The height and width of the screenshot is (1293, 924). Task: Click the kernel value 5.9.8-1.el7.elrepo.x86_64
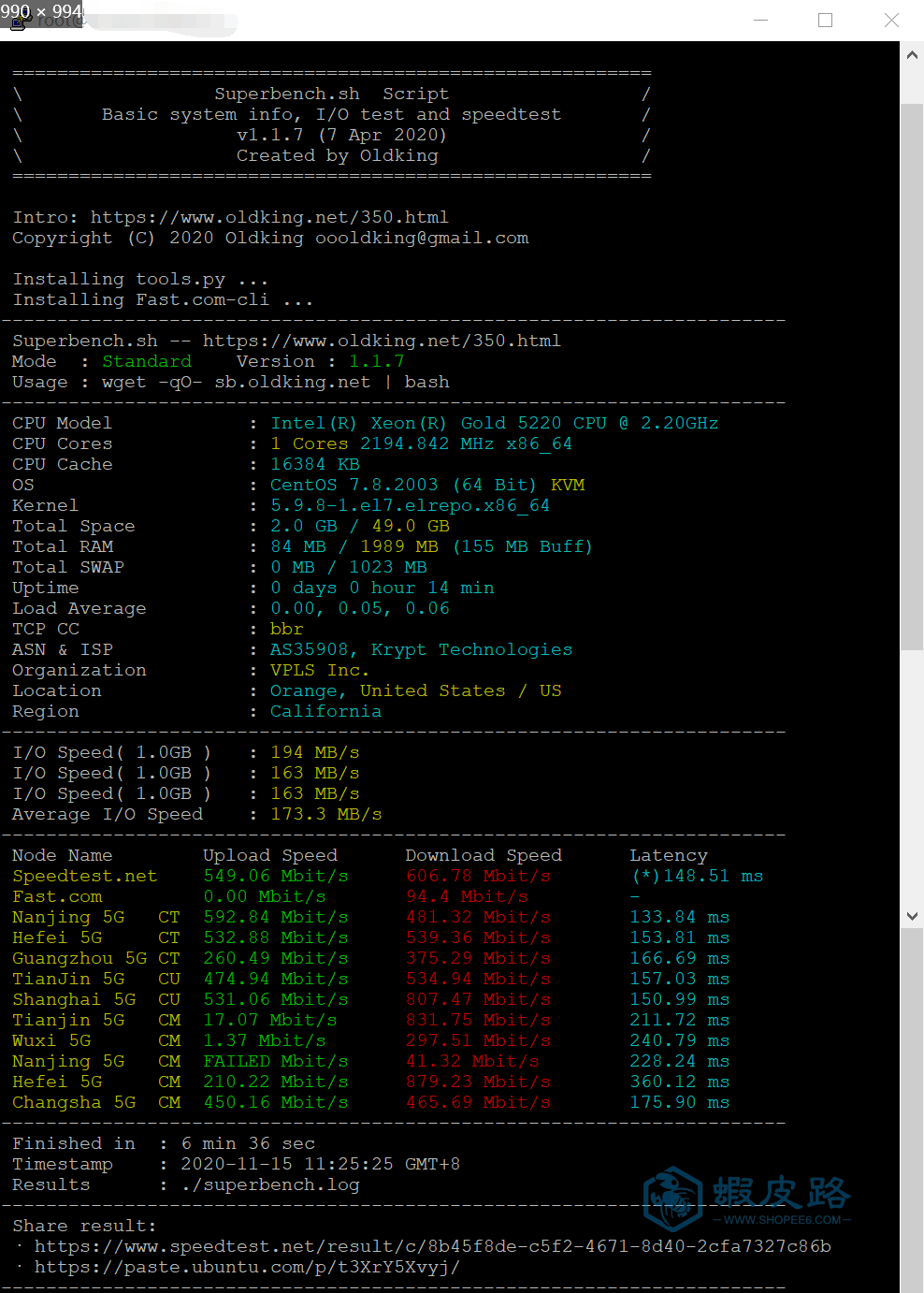click(410, 505)
